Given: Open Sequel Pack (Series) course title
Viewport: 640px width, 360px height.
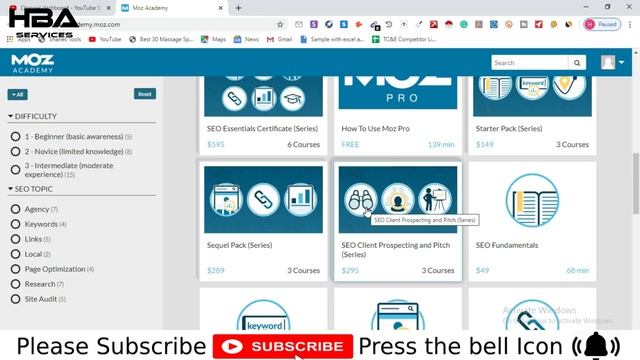Looking at the screenshot, I should click(x=240, y=245).
